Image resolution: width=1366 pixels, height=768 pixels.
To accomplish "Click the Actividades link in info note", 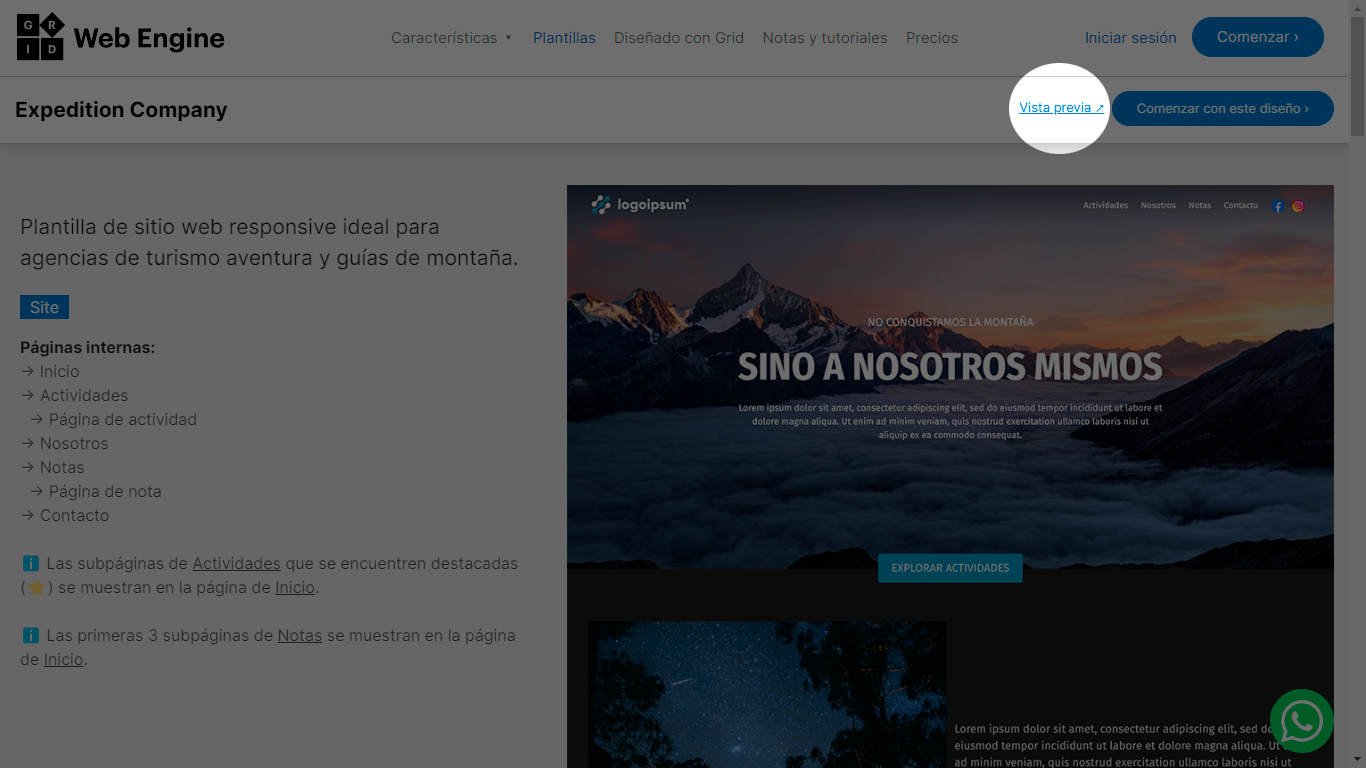I will pos(236,563).
